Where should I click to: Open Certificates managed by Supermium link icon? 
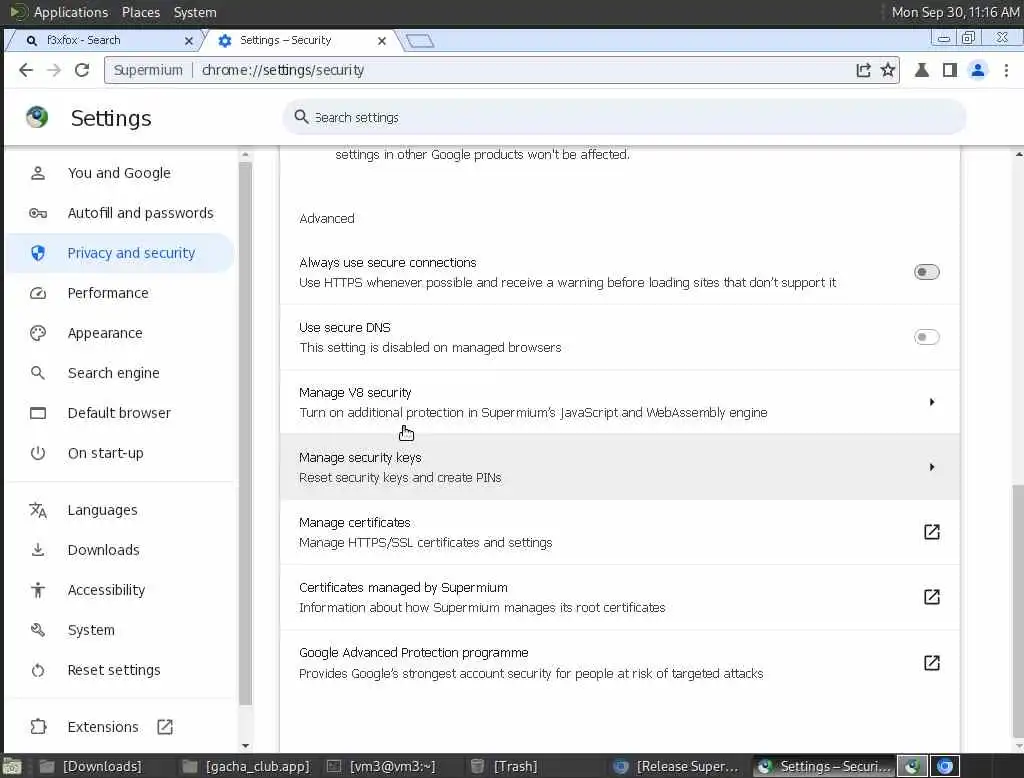coord(932,596)
